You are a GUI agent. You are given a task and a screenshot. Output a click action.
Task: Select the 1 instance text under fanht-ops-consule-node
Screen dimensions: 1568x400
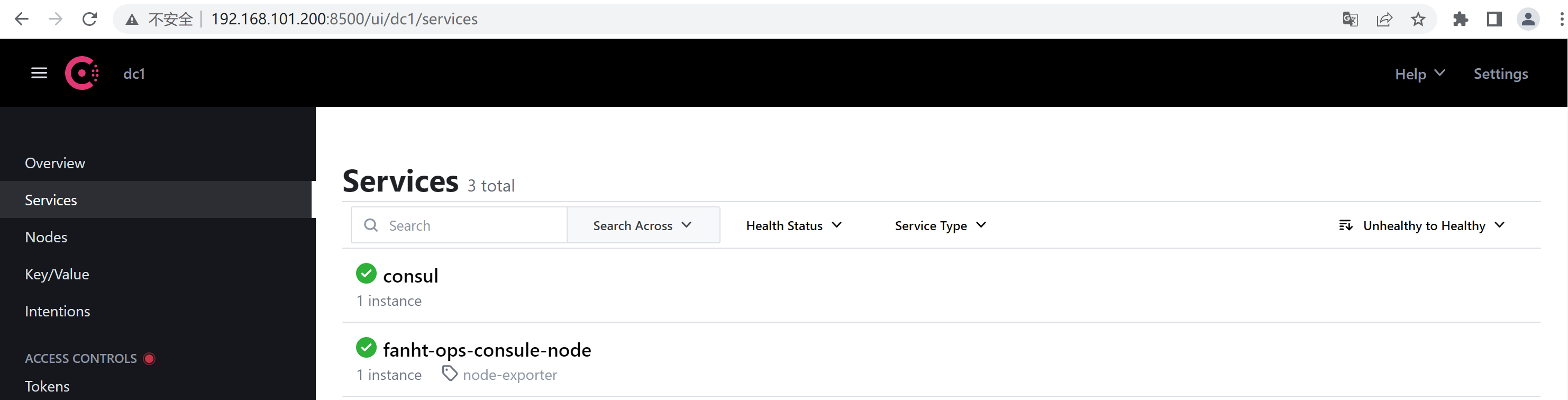point(389,375)
